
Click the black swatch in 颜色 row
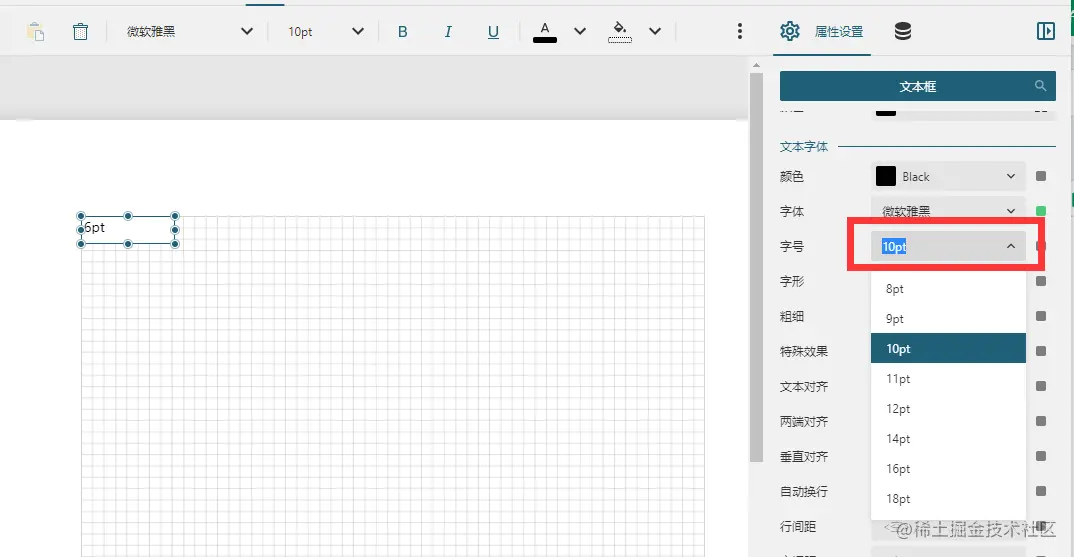click(886, 177)
